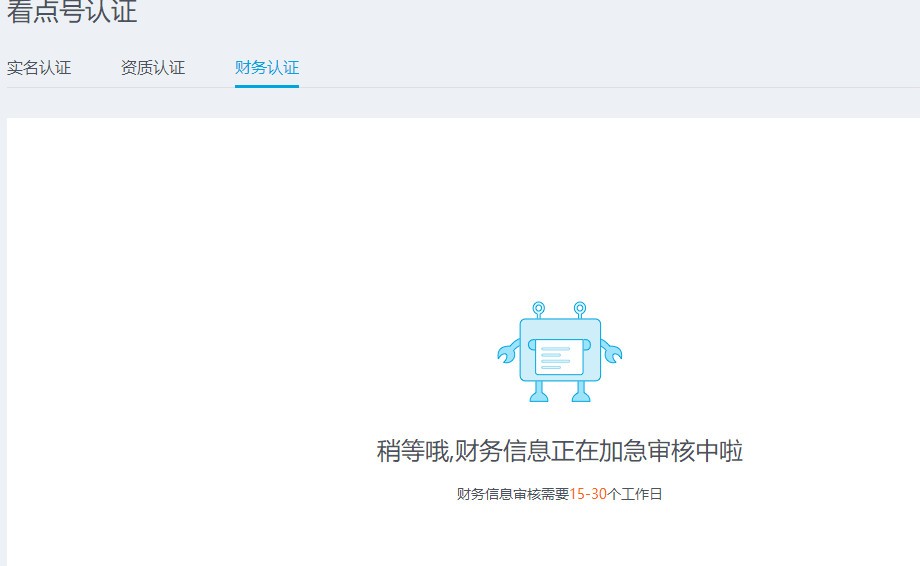920x566 pixels.
Task: Click the blue robot review illustration
Action: pyautogui.click(x=560, y=352)
